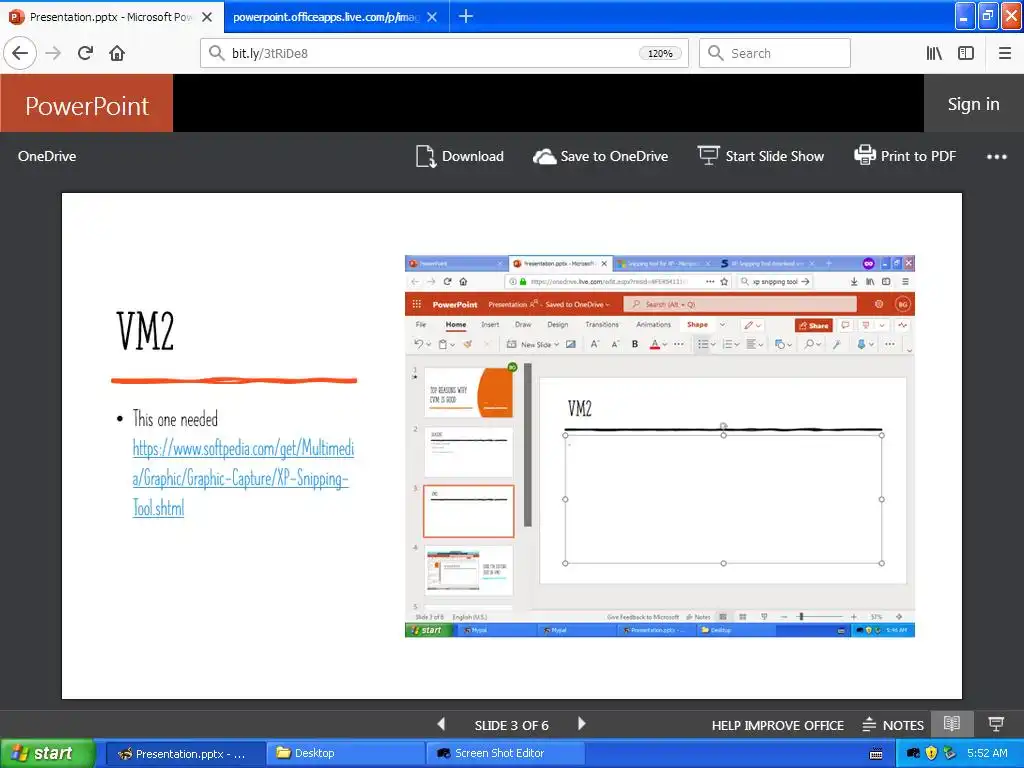
Task: Close the powerpoint.officeapps.live.com tab
Action: pos(432,17)
